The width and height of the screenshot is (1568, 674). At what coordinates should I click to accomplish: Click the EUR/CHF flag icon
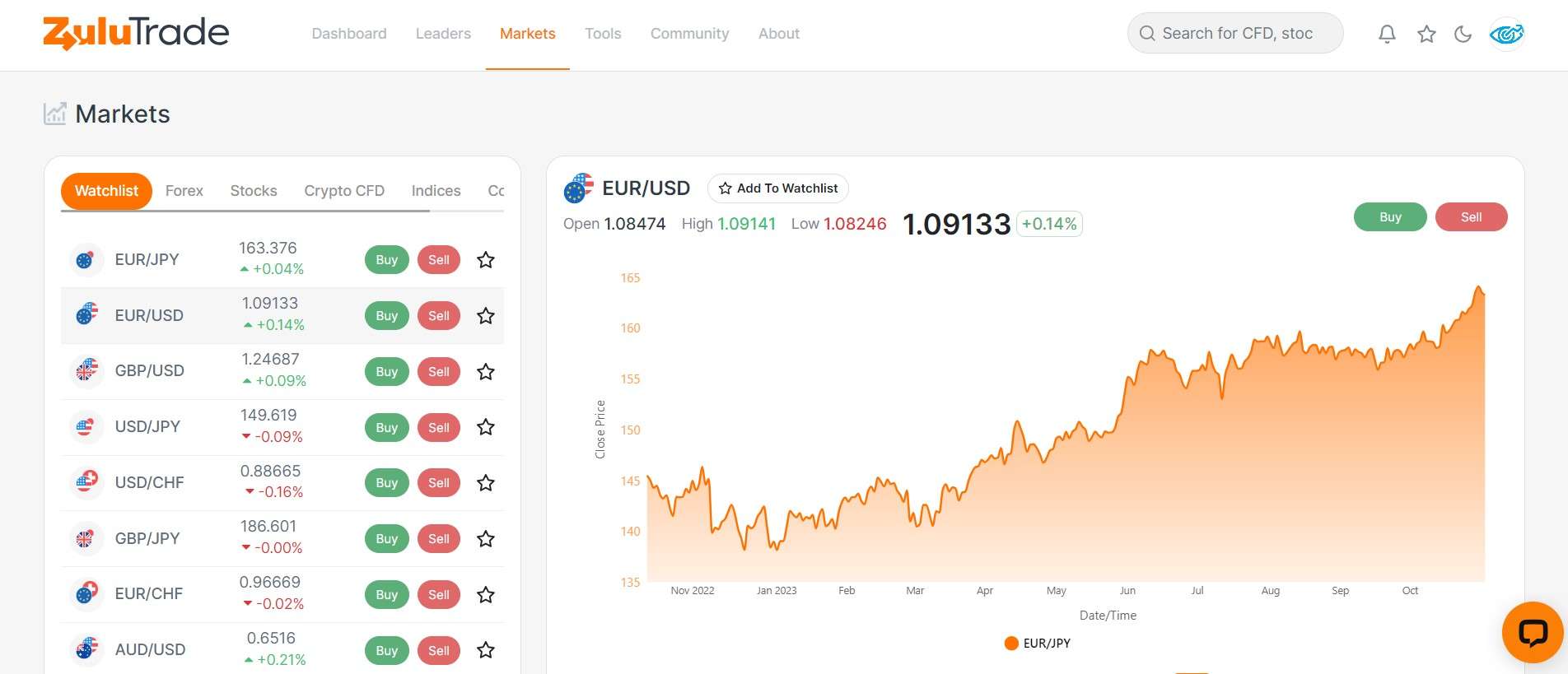[x=86, y=593]
